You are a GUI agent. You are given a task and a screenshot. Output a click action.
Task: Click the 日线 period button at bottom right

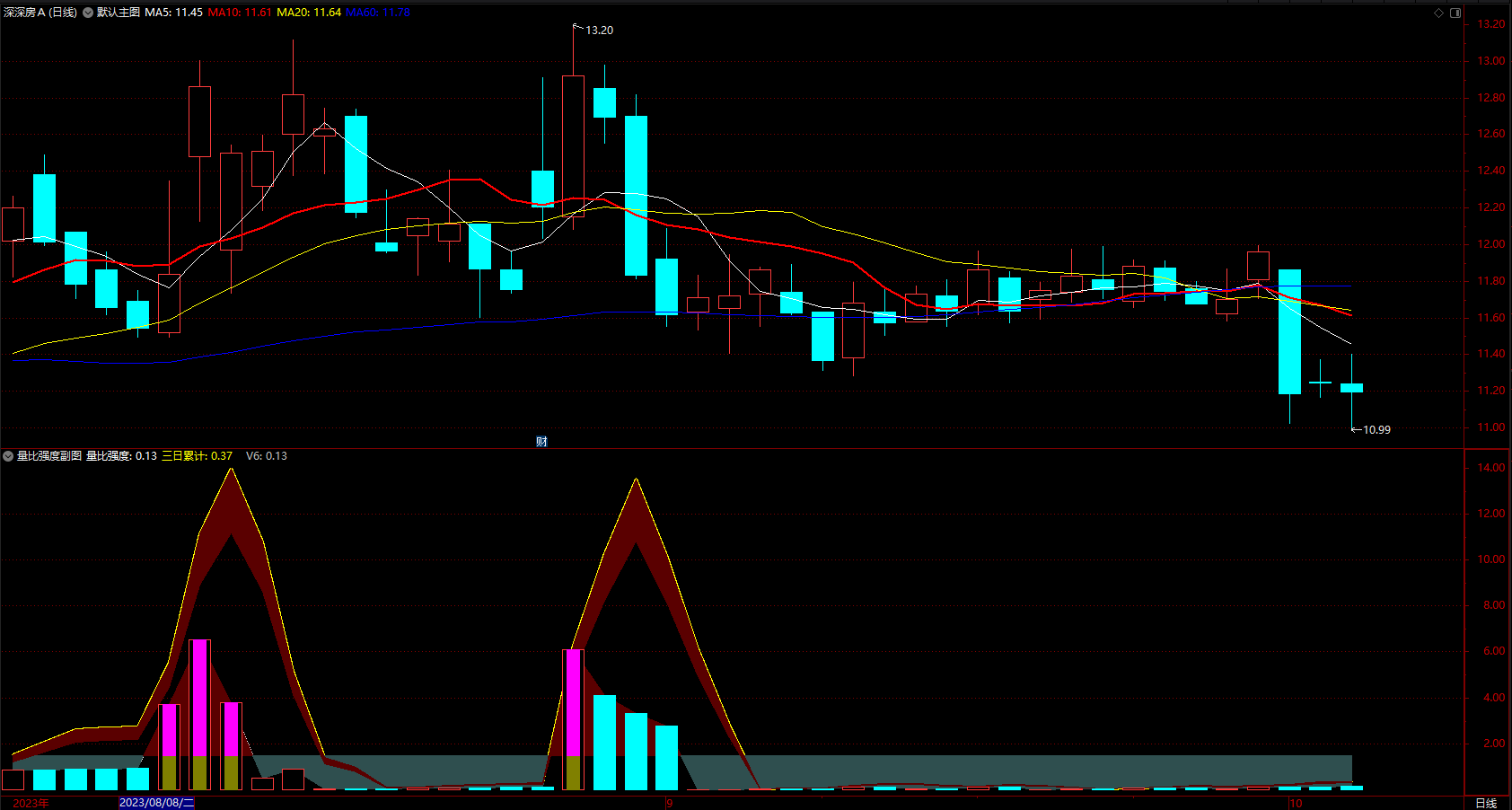point(1487,803)
